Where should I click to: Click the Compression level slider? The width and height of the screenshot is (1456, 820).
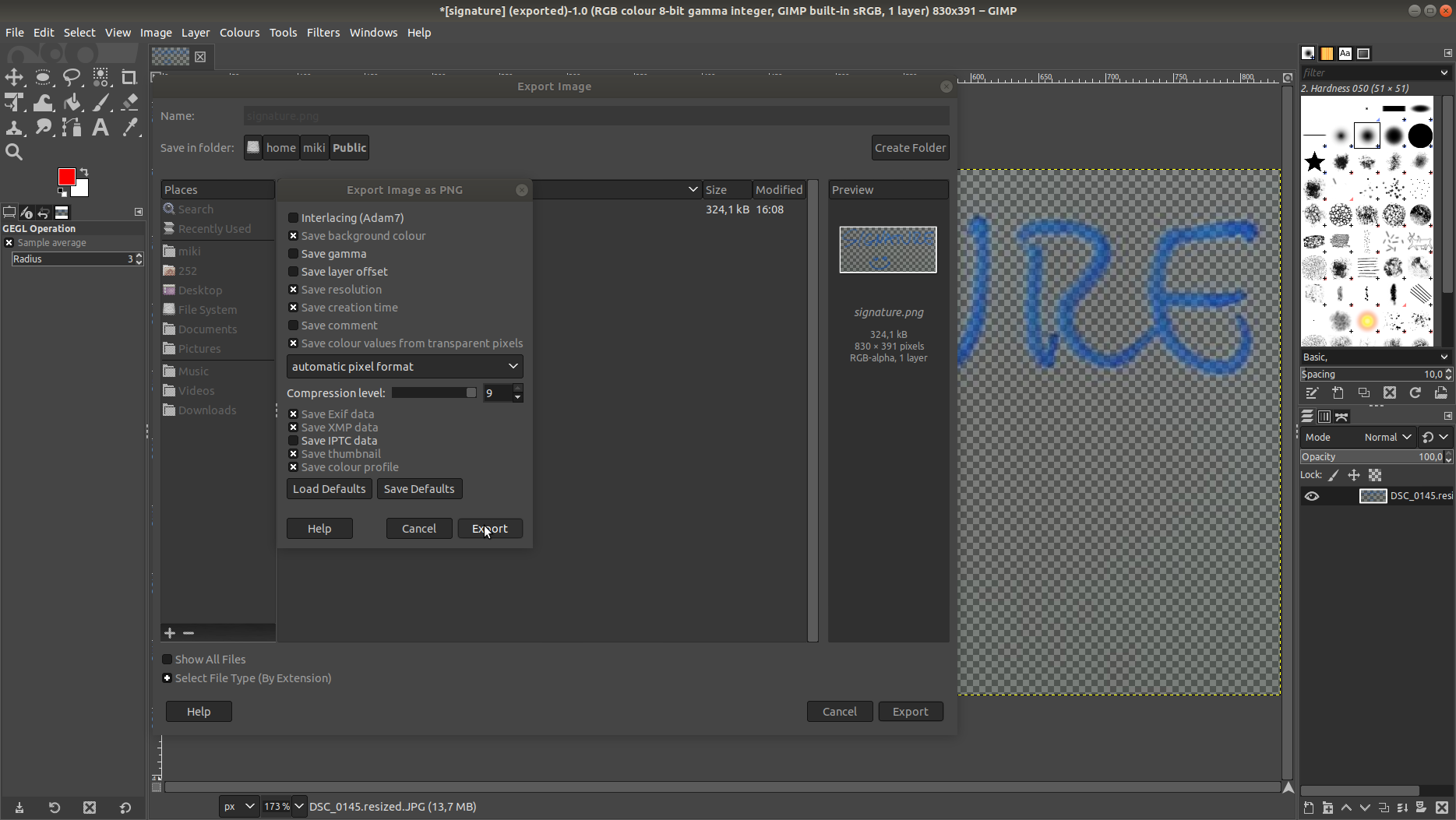click(x=434, y=393)
